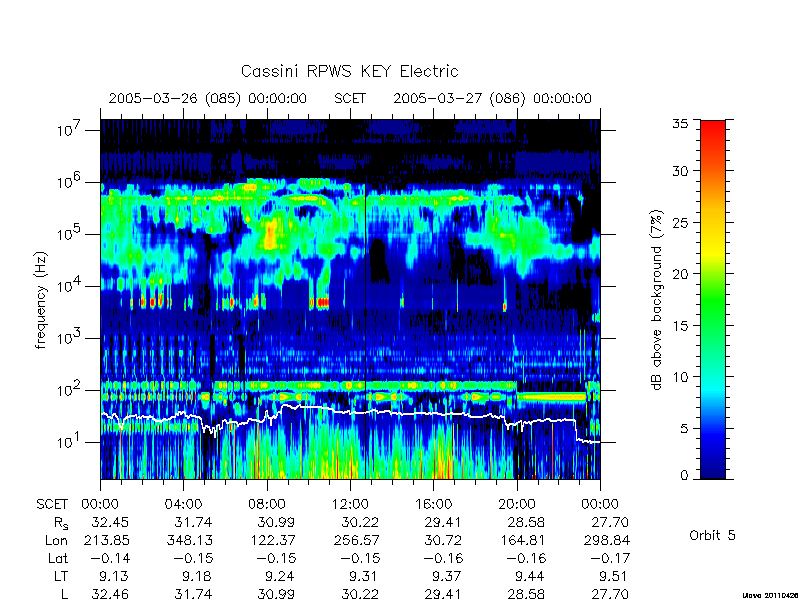
Task: Click the 10 tick on the color scale
Action: (x=680, y=377)
